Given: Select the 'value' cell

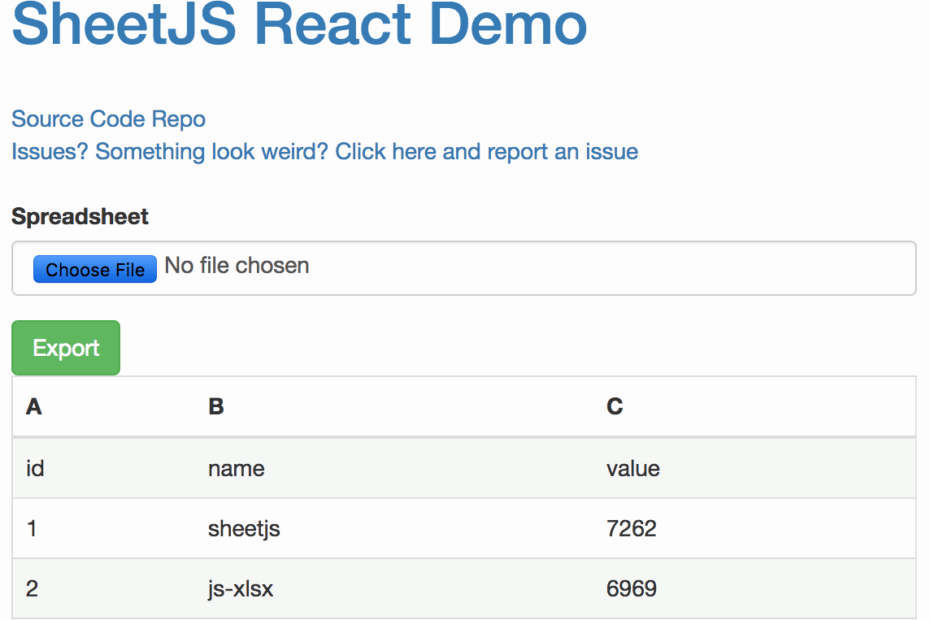Looking at the screenshot, I should click(754, 469).
